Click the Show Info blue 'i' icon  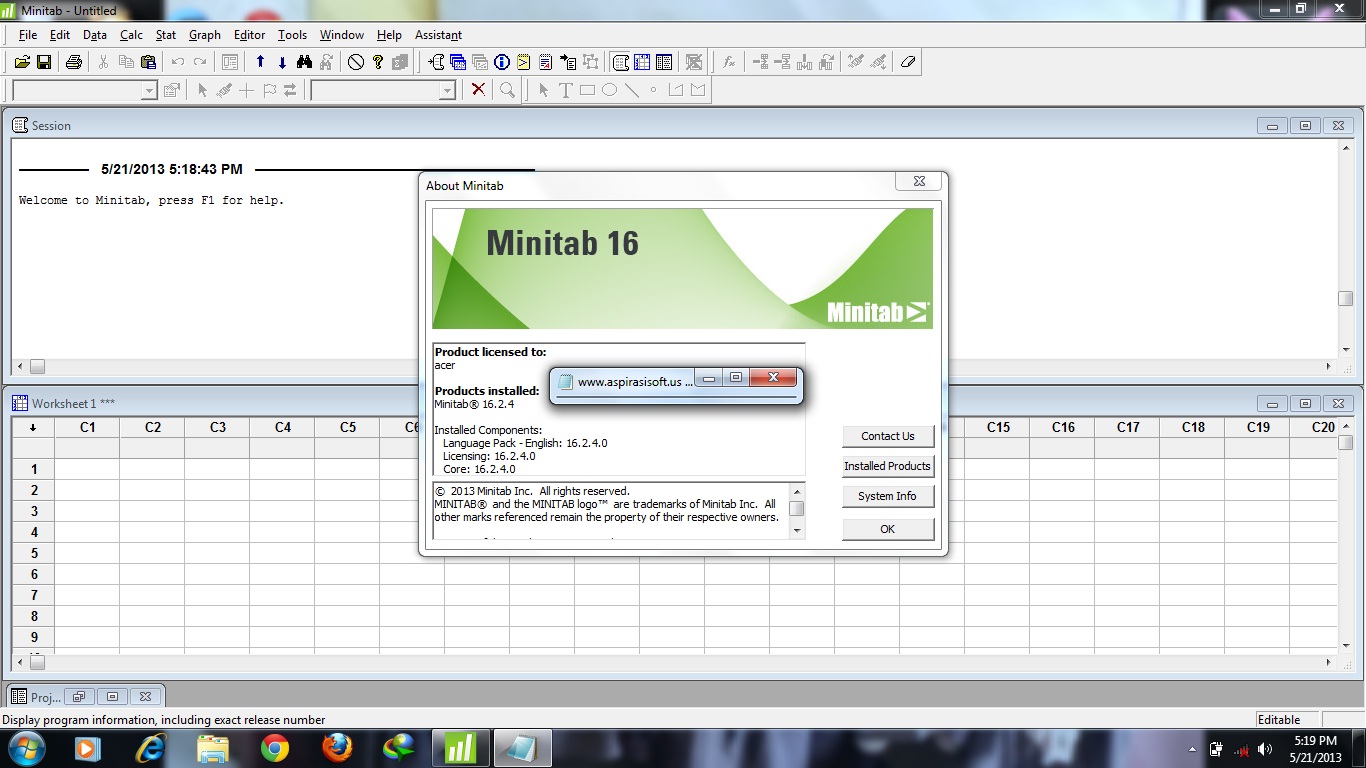click(502, 62)
